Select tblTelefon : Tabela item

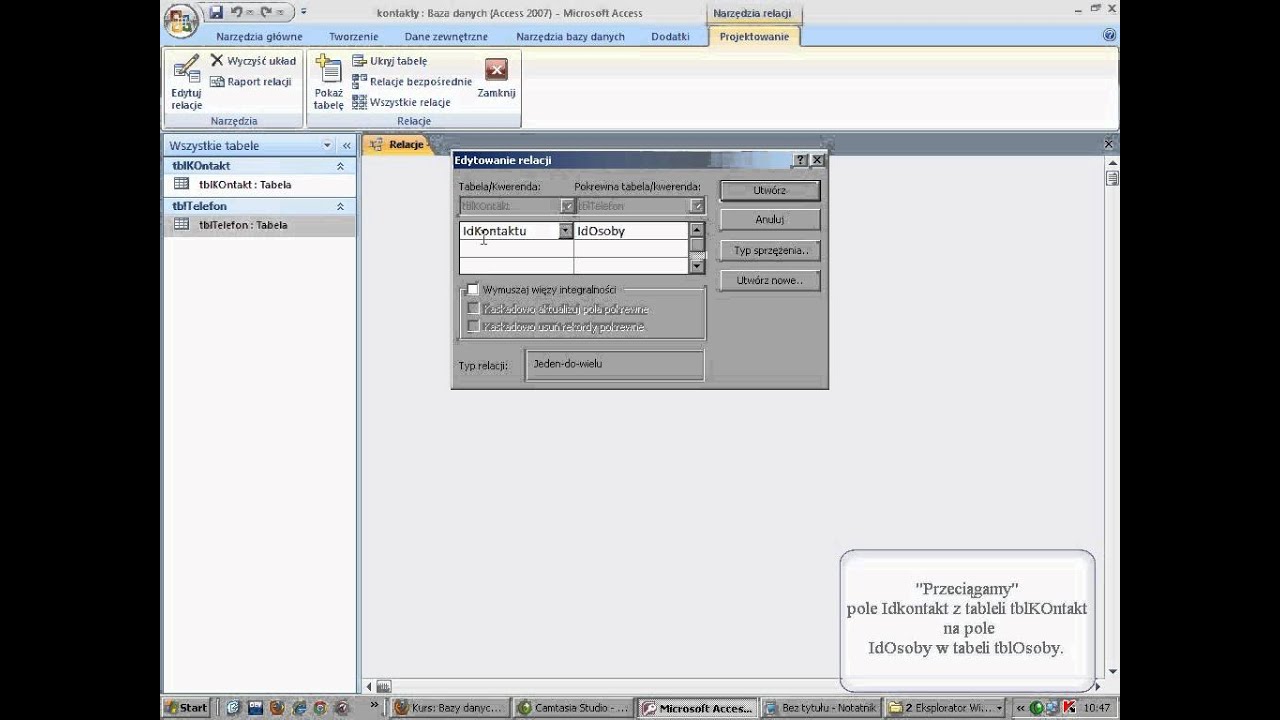click(x=259, y=225)
